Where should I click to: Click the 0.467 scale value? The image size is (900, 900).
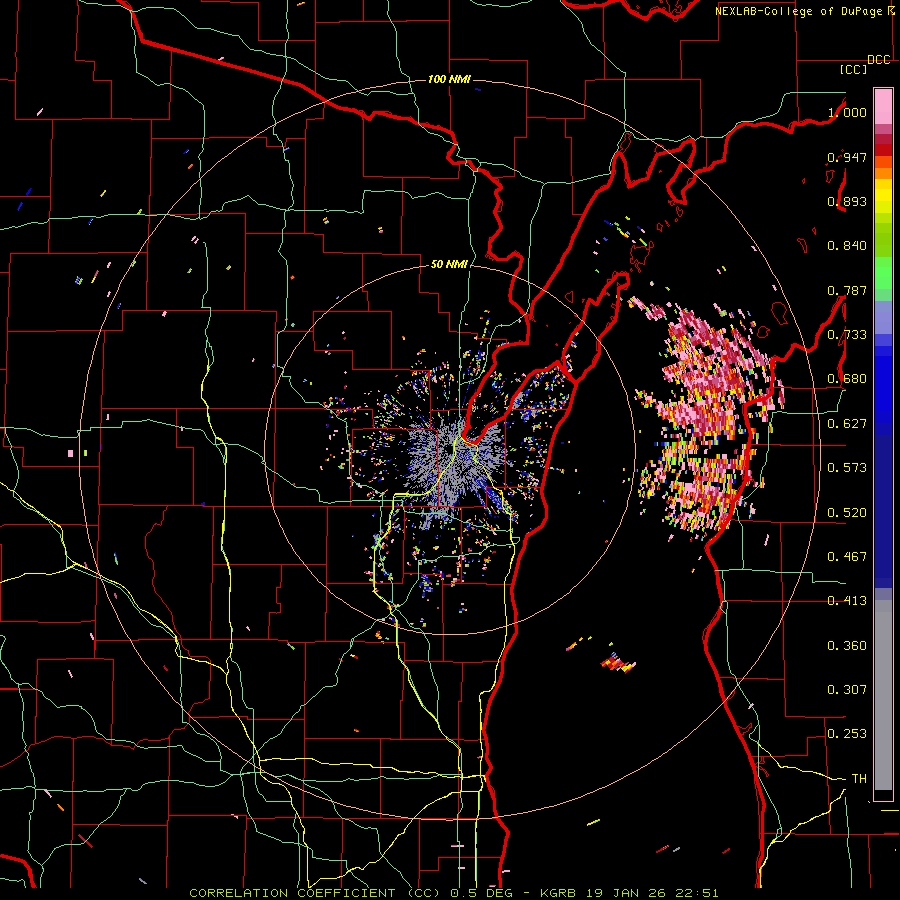click(847, 557)
